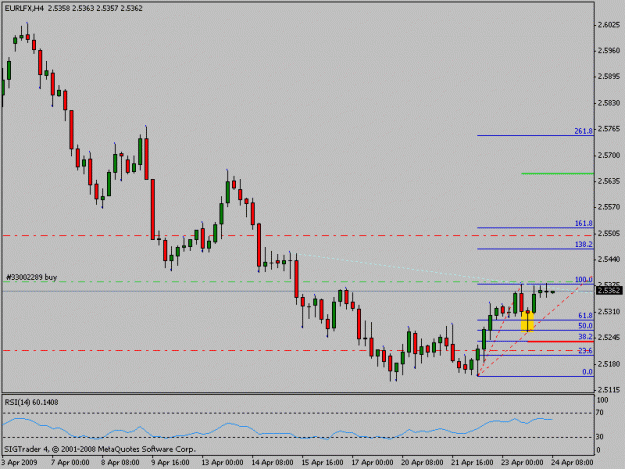Click the yellow highlighted candle rectangle
The image size is (625, 469).
[x=527, y=321]
